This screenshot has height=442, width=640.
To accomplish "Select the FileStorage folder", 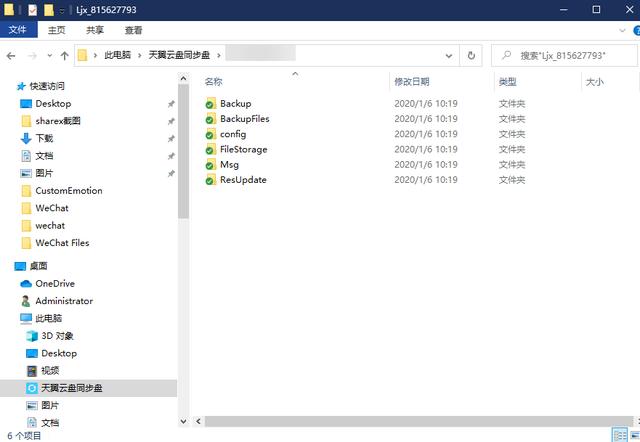I will pos(243,149).
